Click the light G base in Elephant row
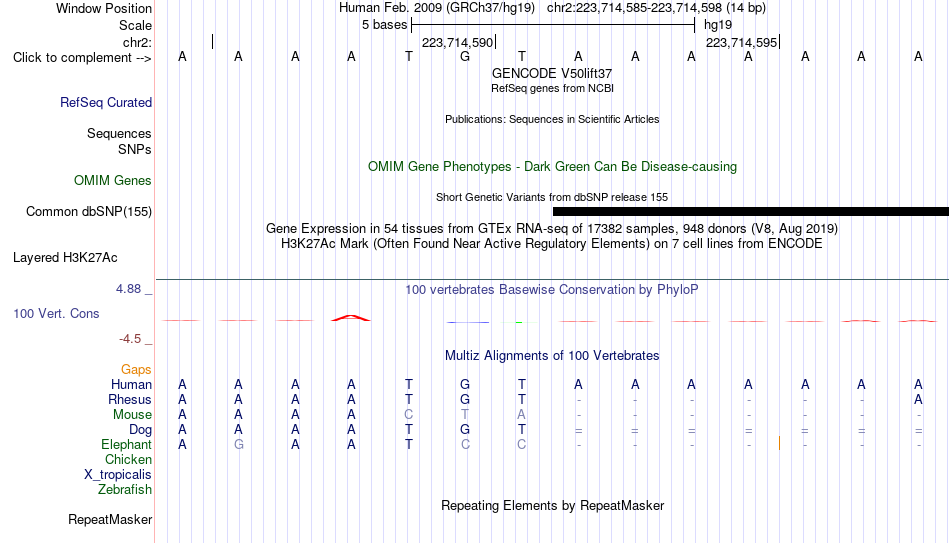 pyautogui.click(x=239, y=444)
